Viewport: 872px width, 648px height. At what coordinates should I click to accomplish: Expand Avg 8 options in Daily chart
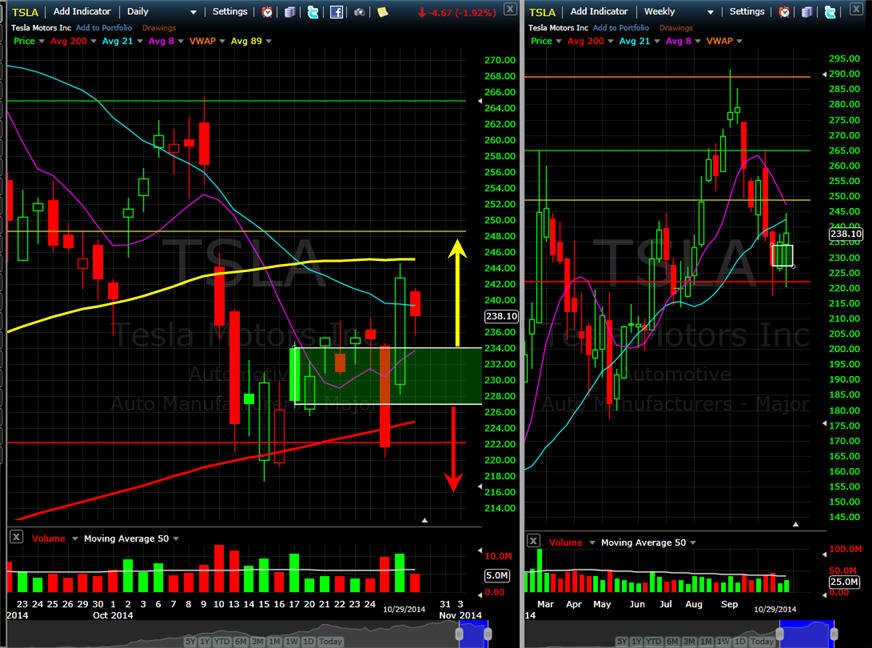click(180, 41)
